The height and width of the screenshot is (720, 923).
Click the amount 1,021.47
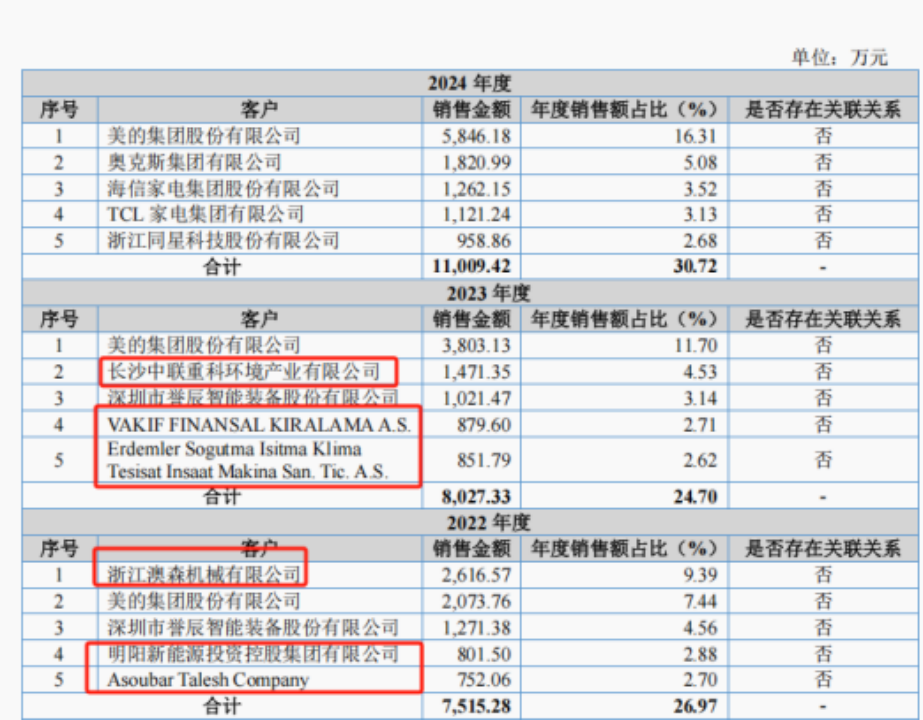(476, 399)
